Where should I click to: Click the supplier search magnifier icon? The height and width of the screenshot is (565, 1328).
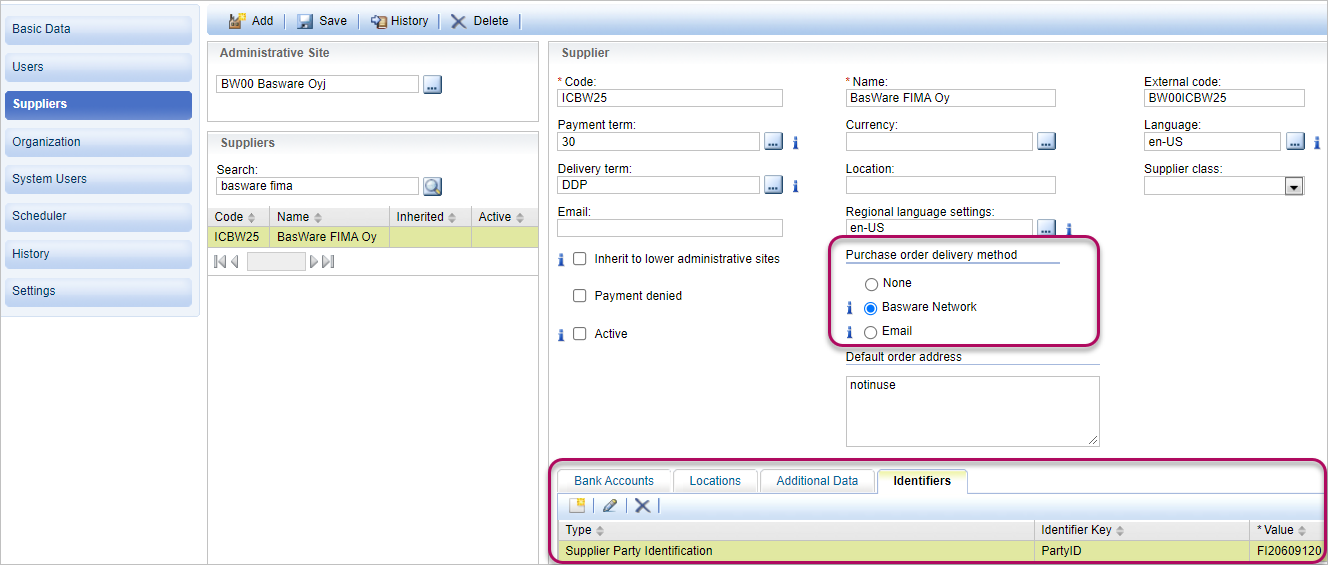(432, 186)
